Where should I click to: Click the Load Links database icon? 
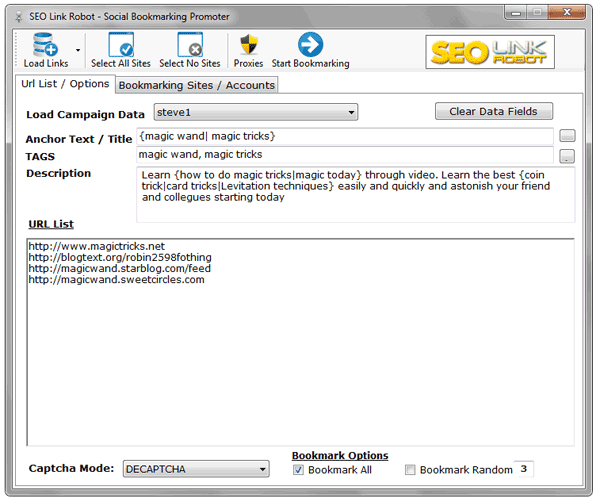coord(45,45)
